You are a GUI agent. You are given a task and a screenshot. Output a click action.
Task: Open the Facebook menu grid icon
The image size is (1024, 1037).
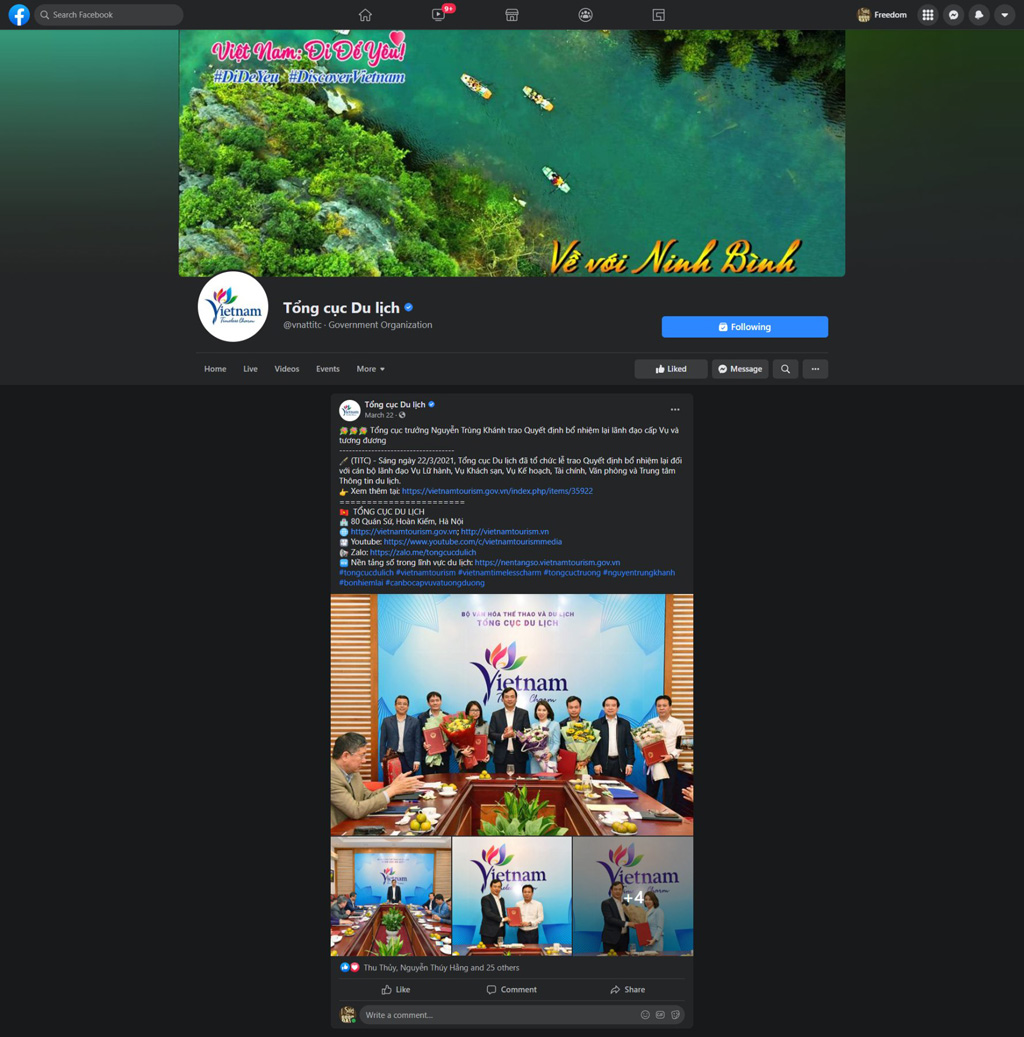(928, 15)
